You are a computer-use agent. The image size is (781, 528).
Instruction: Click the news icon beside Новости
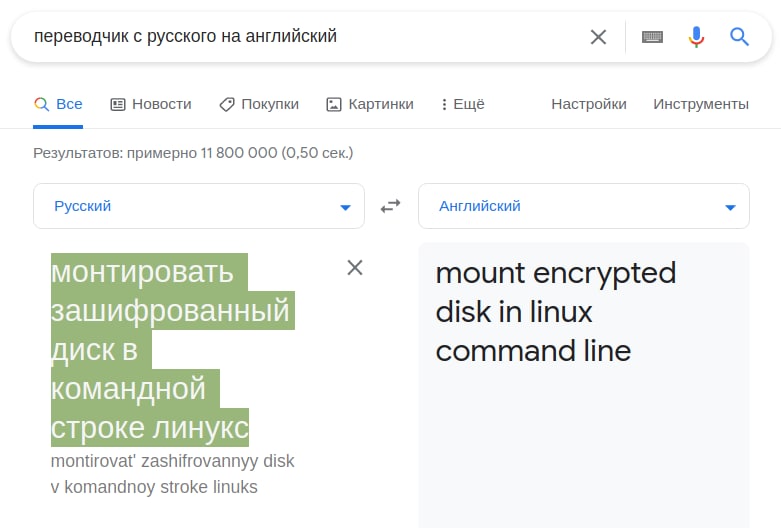pos(118,104)
